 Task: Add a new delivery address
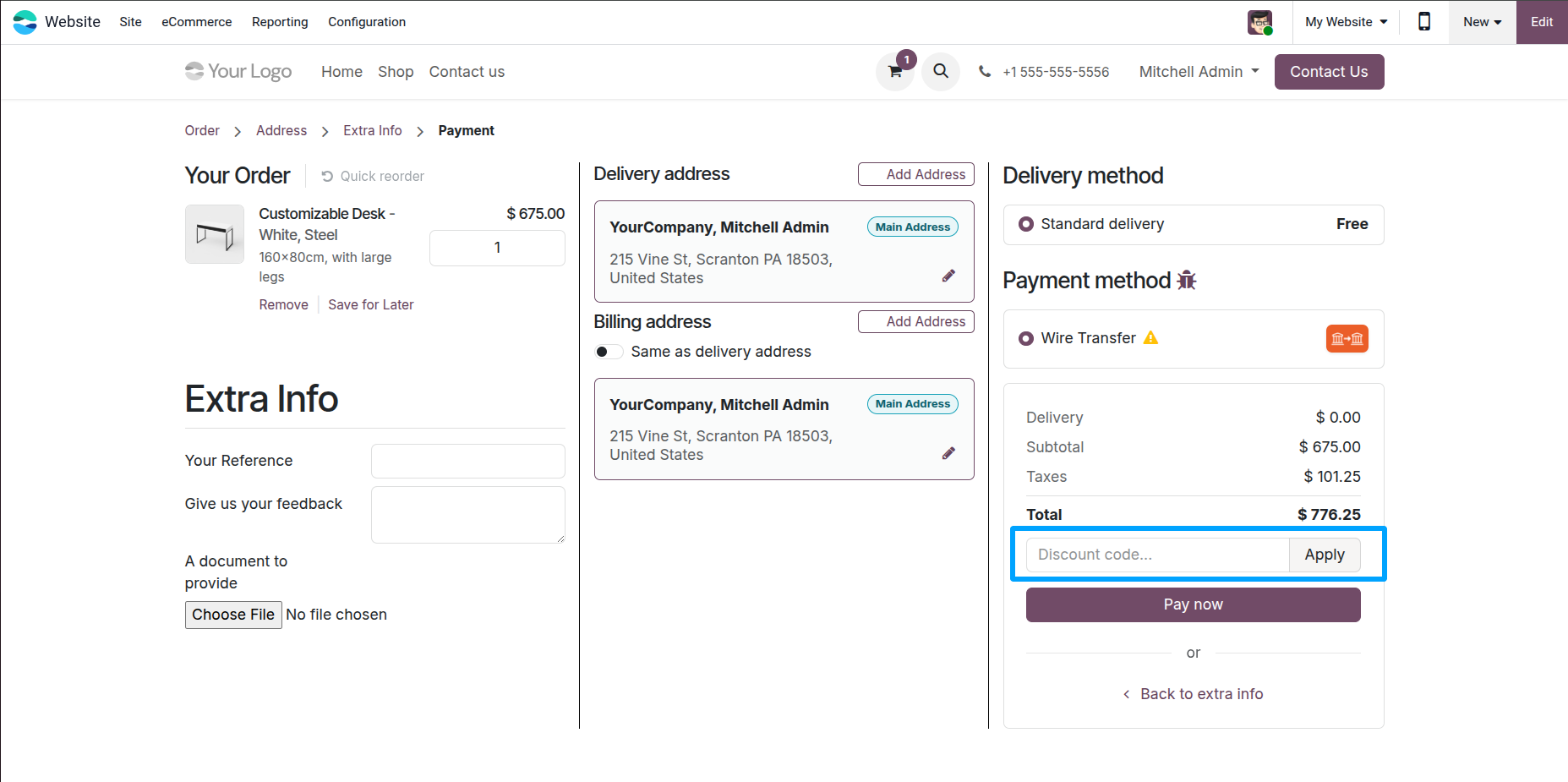[x=916, y=174]
